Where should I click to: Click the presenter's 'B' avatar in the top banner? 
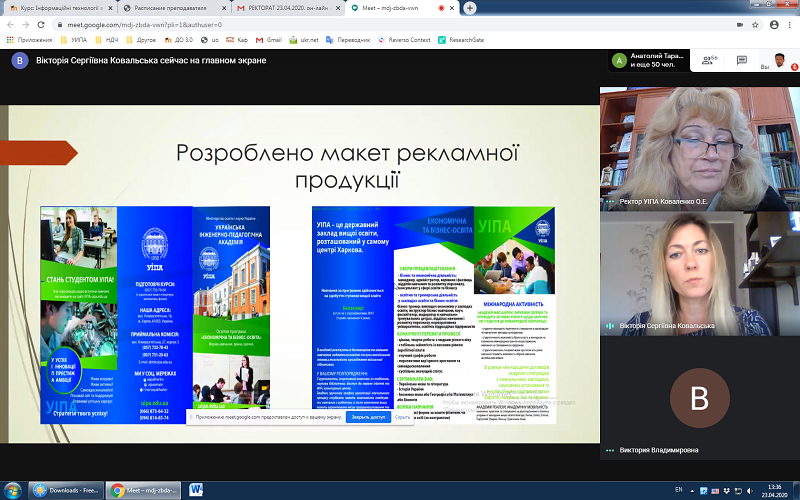point(19,60)
